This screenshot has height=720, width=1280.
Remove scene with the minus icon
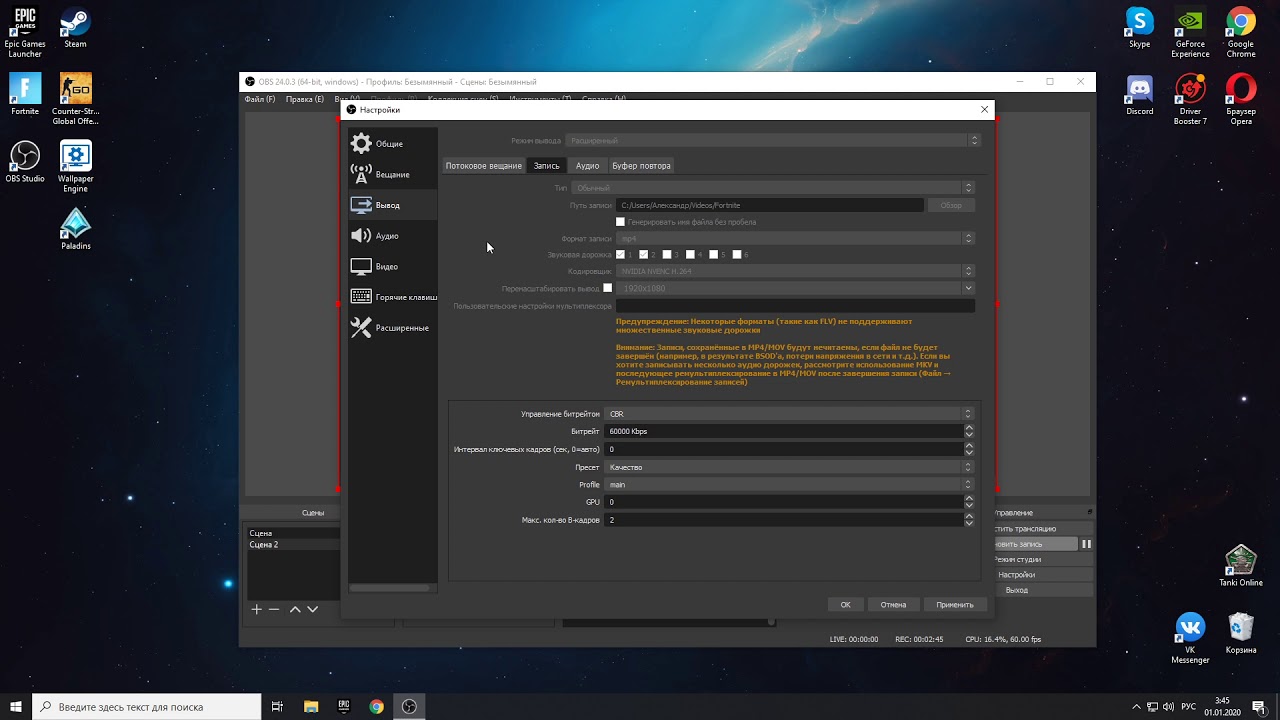tap(274, 609)
